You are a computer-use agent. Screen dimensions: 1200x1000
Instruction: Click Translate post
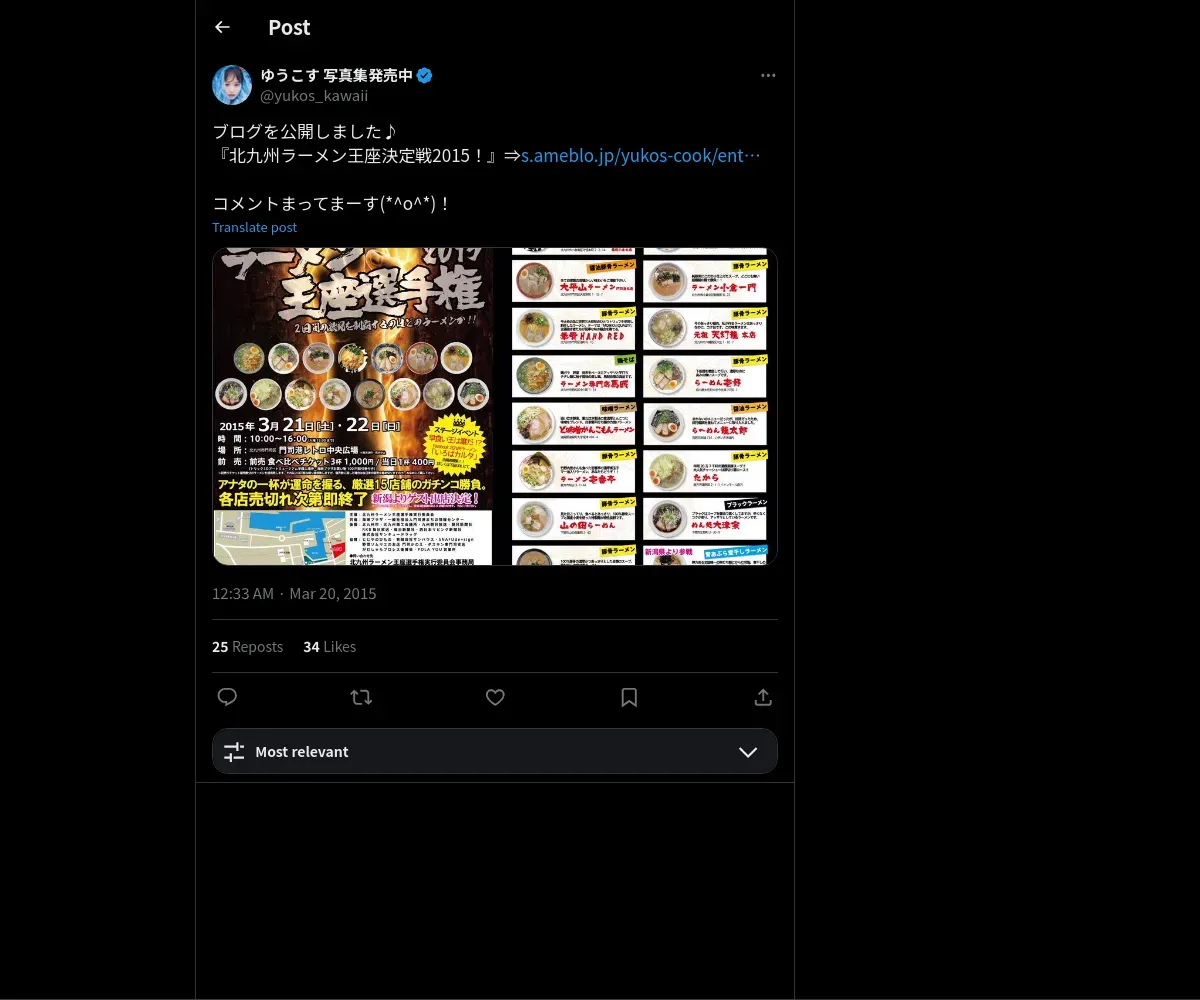coord(254,227)
